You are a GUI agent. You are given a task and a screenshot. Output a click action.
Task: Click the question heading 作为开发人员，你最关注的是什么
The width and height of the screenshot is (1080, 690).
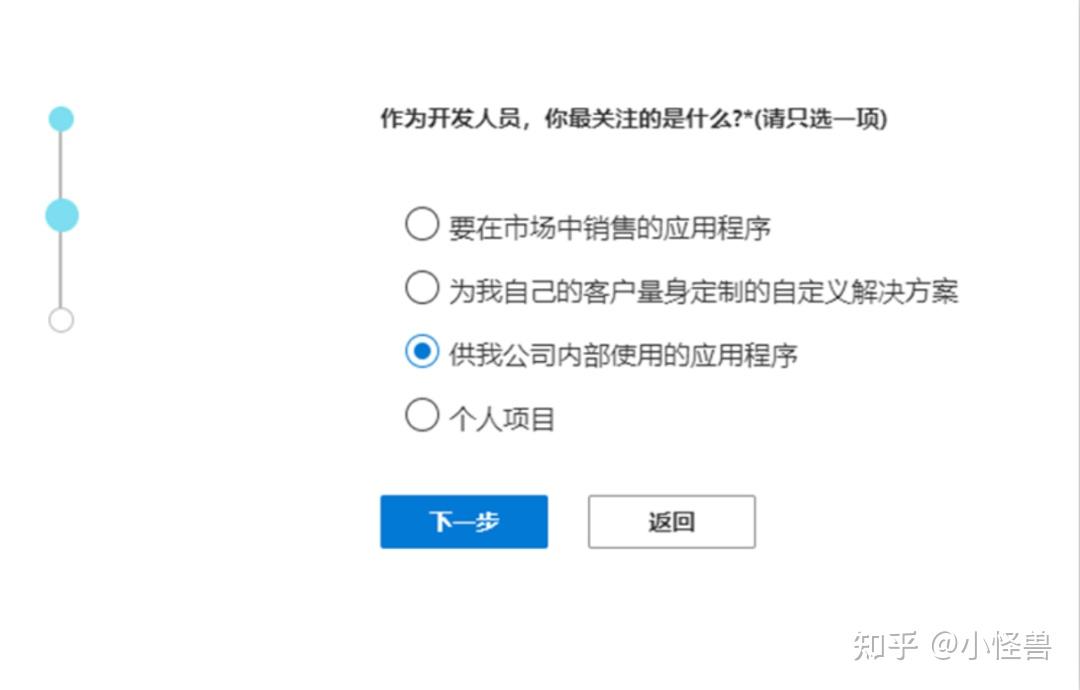(x=557, y=119)
